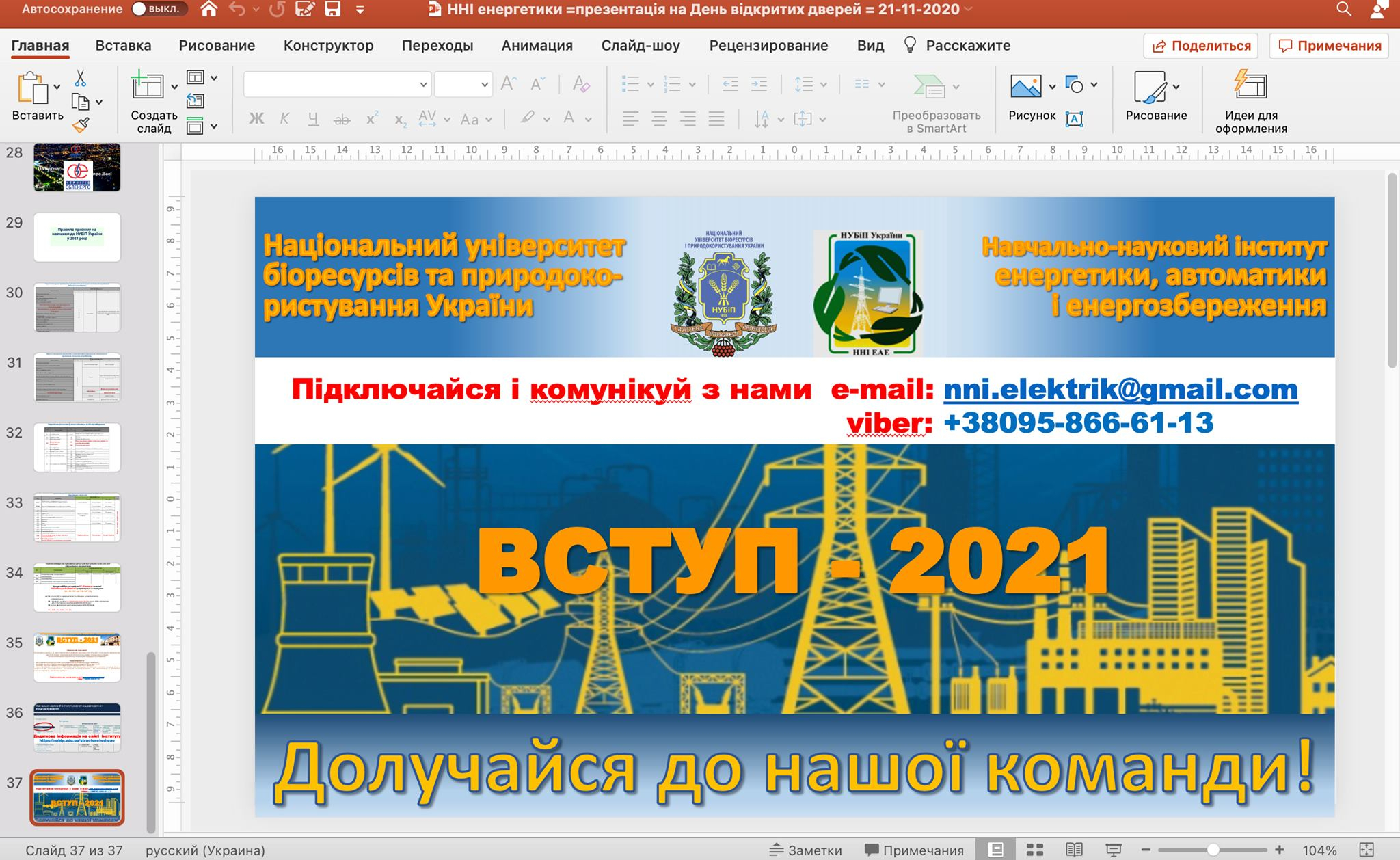
Task: Click the Поделиться button
Action: pyautogui.click(x=1201, y=46)
